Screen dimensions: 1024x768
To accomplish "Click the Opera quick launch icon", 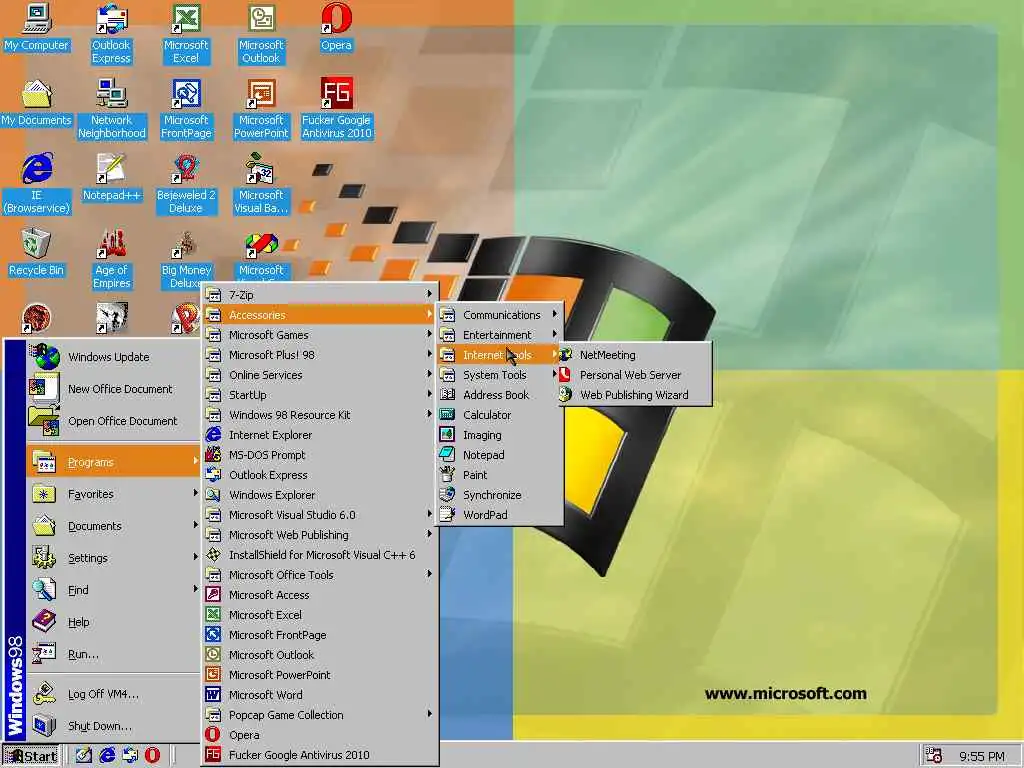I will tap(152, 755).
